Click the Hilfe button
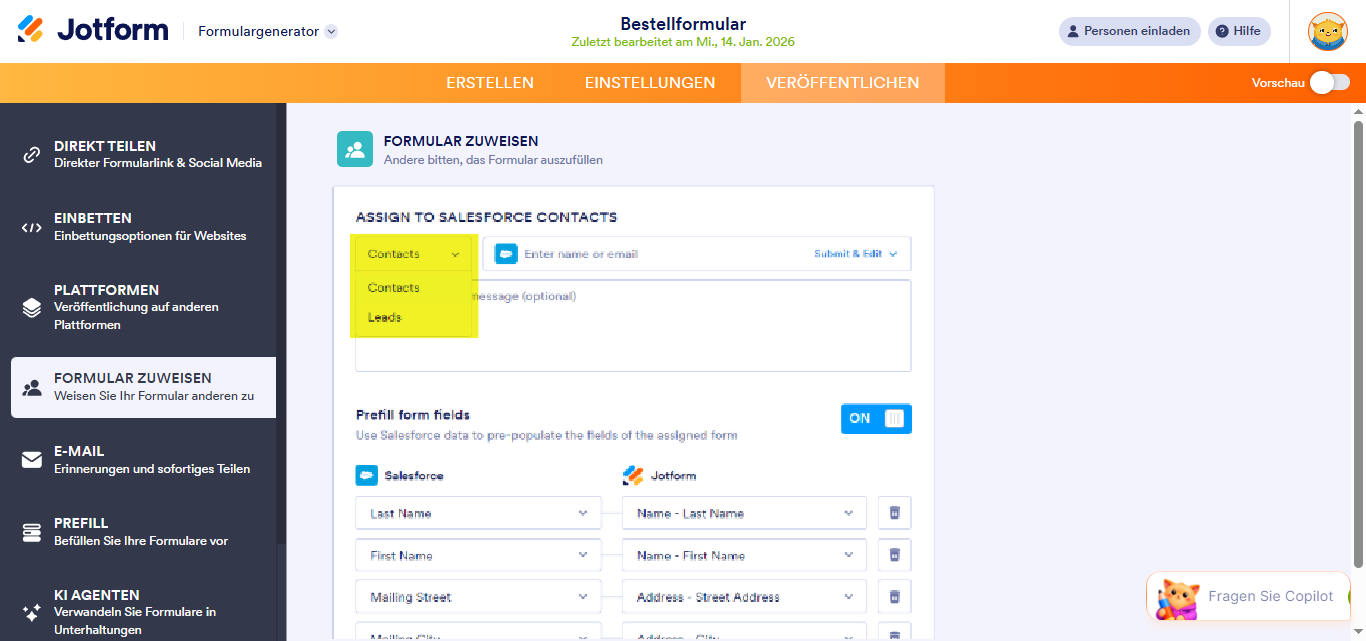Image resolution: width=1366 pixels, height=641 pixels. point(1239,31)
